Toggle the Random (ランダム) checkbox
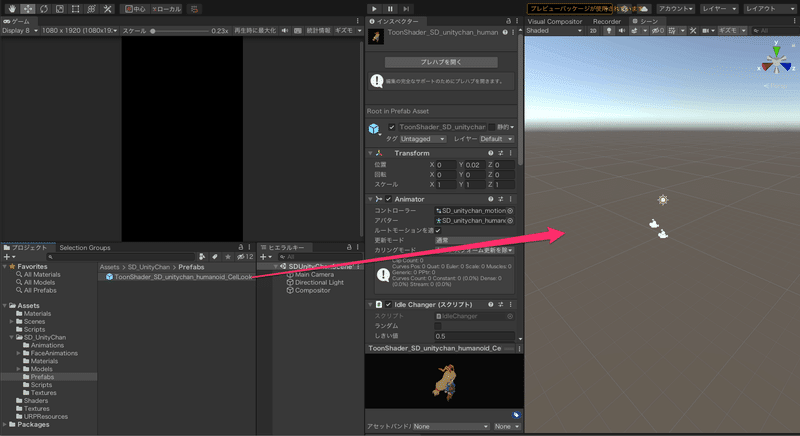This screenshot has height=436, width=800. 438,326
